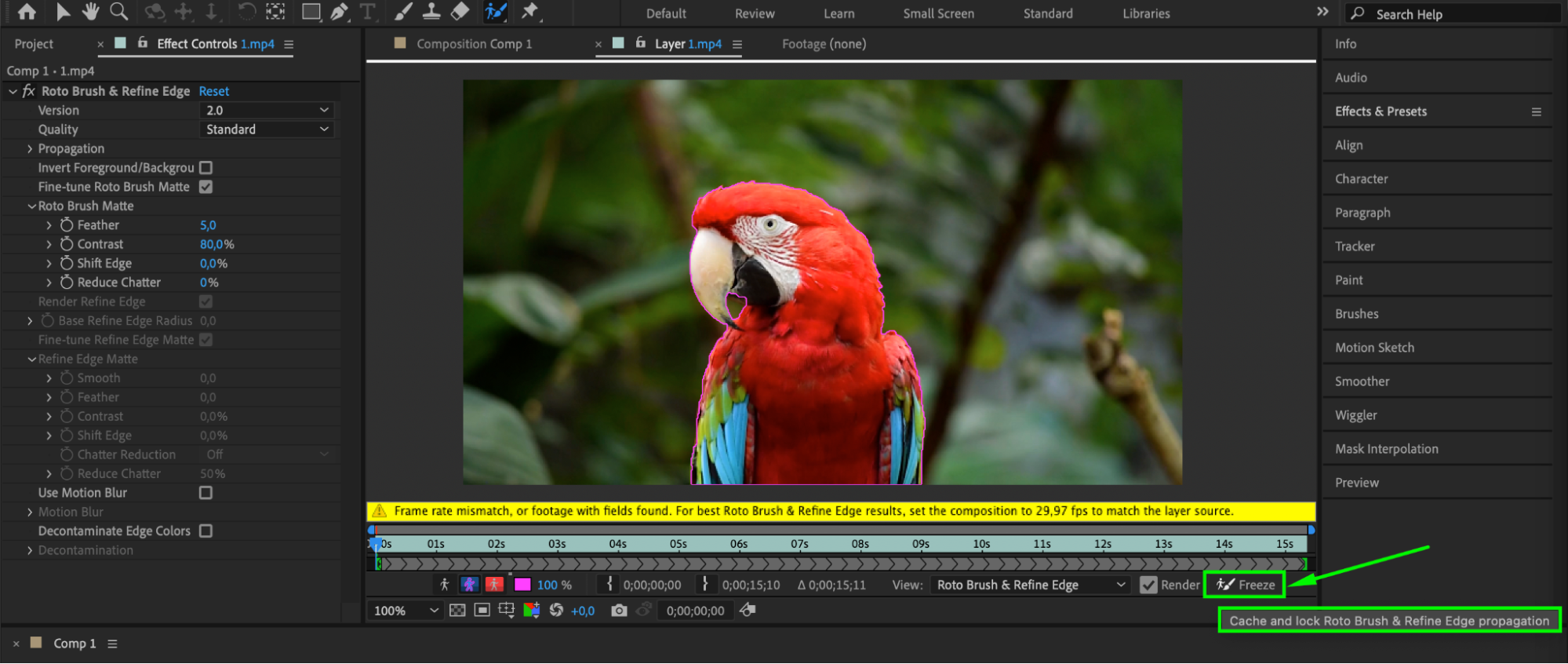Select the Pen tool
The image size is (1568, 664).
point(339,12)
